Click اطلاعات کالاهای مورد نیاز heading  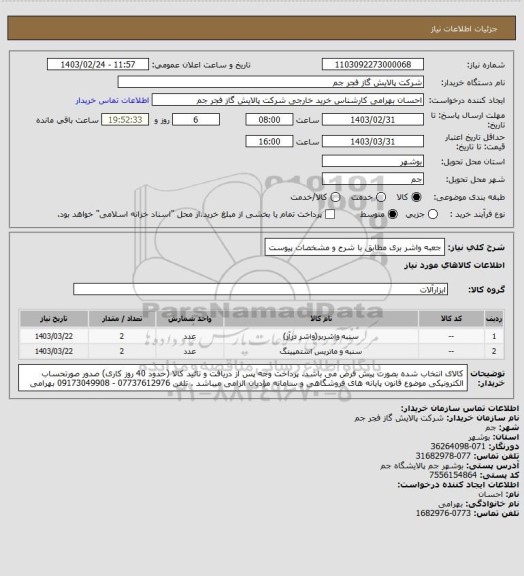(x=454, y=265)
